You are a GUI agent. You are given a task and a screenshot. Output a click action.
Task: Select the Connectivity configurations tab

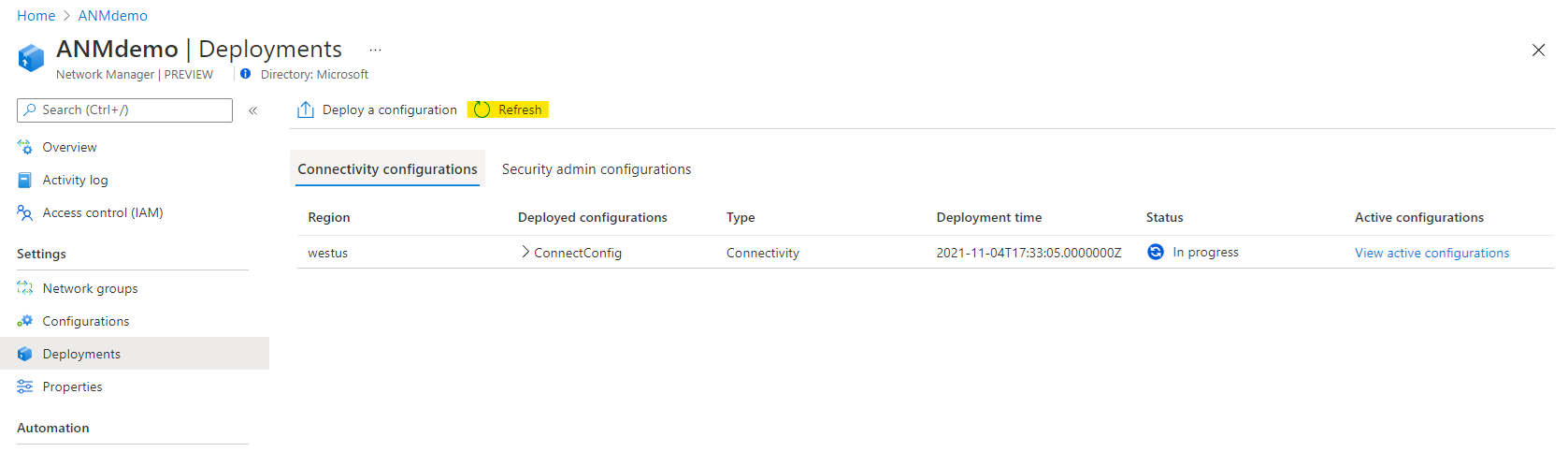(387, 169)
